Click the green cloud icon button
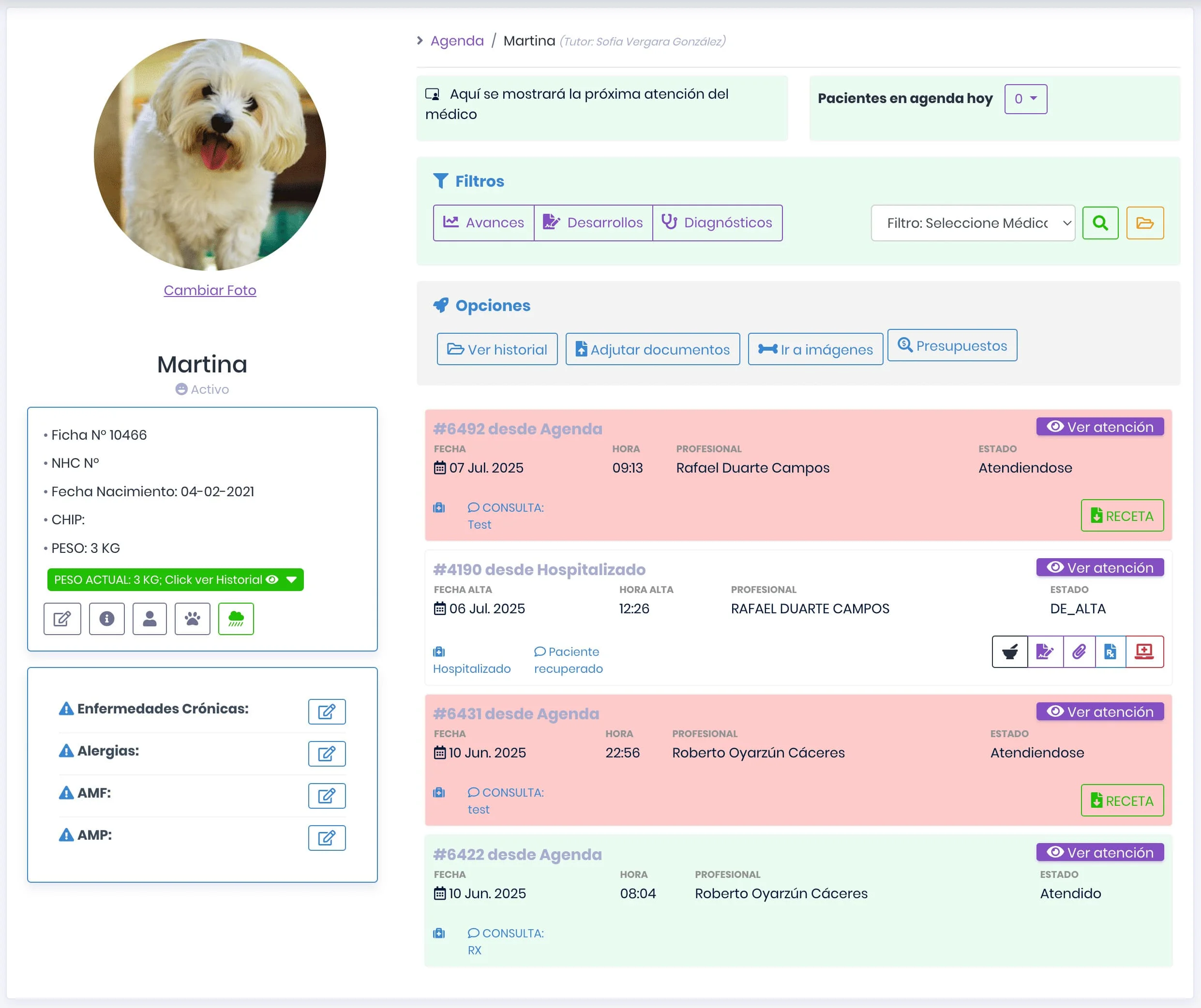Image resolution: width=1201 pixels, height=1008 pixels. [x=236, y=619]
